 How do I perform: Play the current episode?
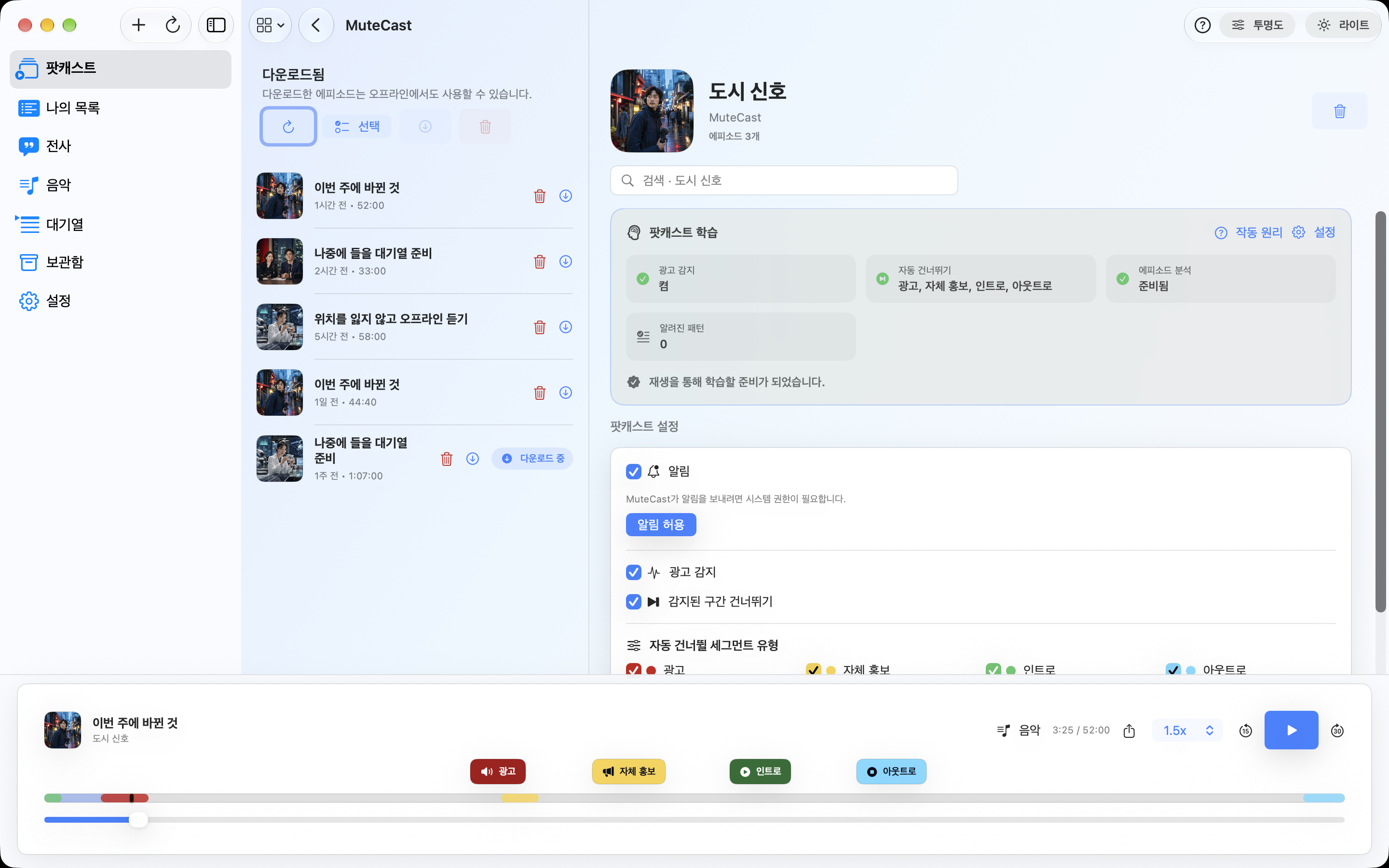[1291, 730]
